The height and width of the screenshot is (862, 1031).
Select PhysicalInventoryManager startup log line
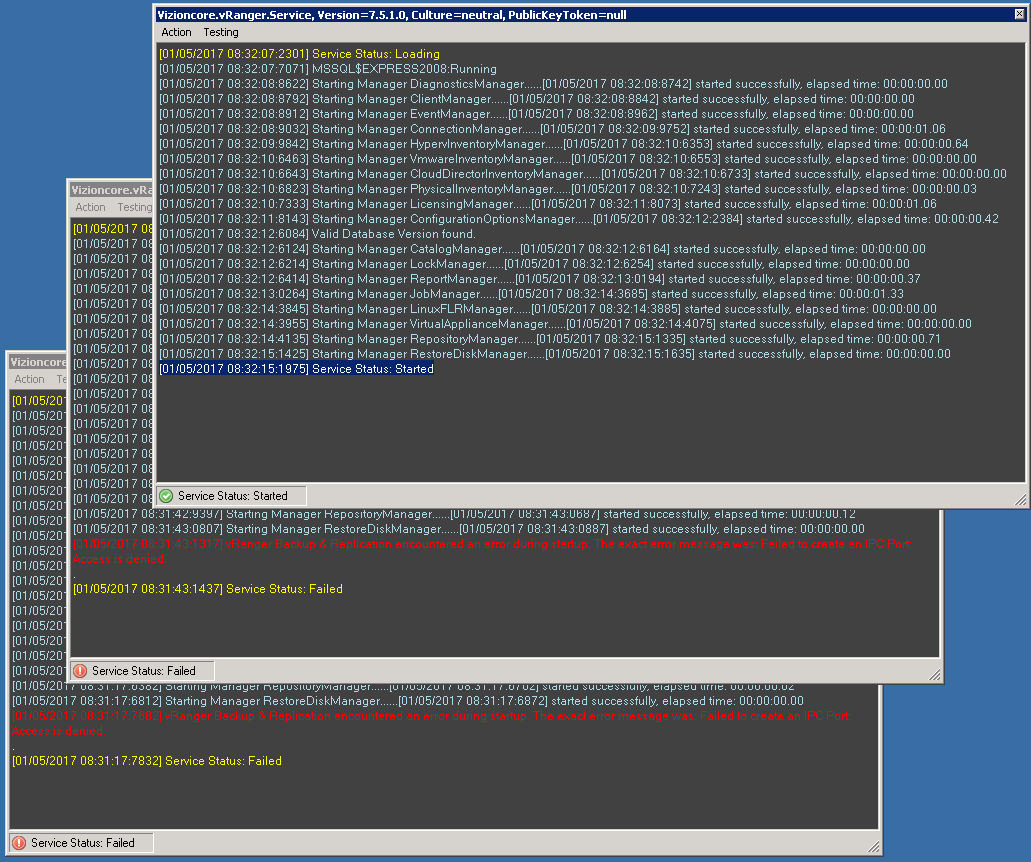tap(567, 189)
